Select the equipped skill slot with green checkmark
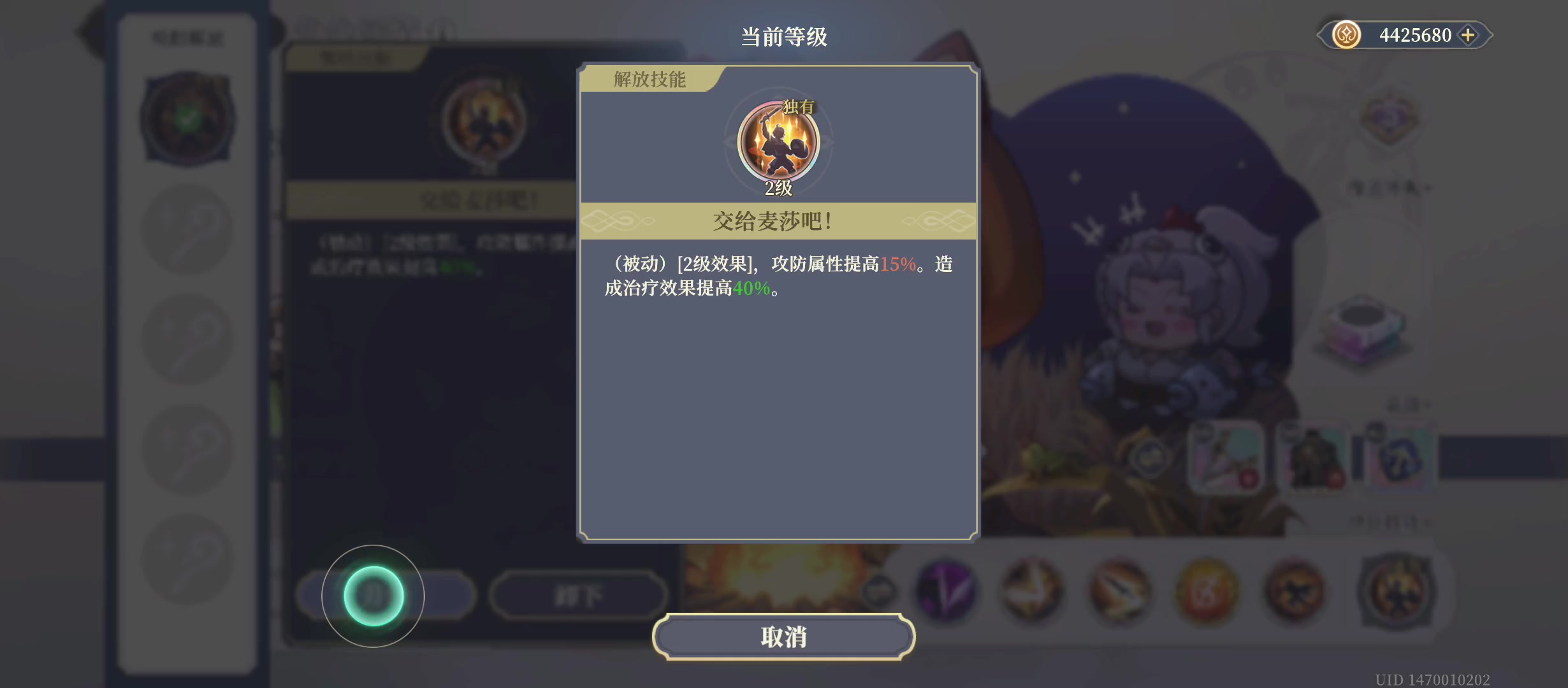The width and height of the screenshot is (1568, 688). (x=188, y=119)
